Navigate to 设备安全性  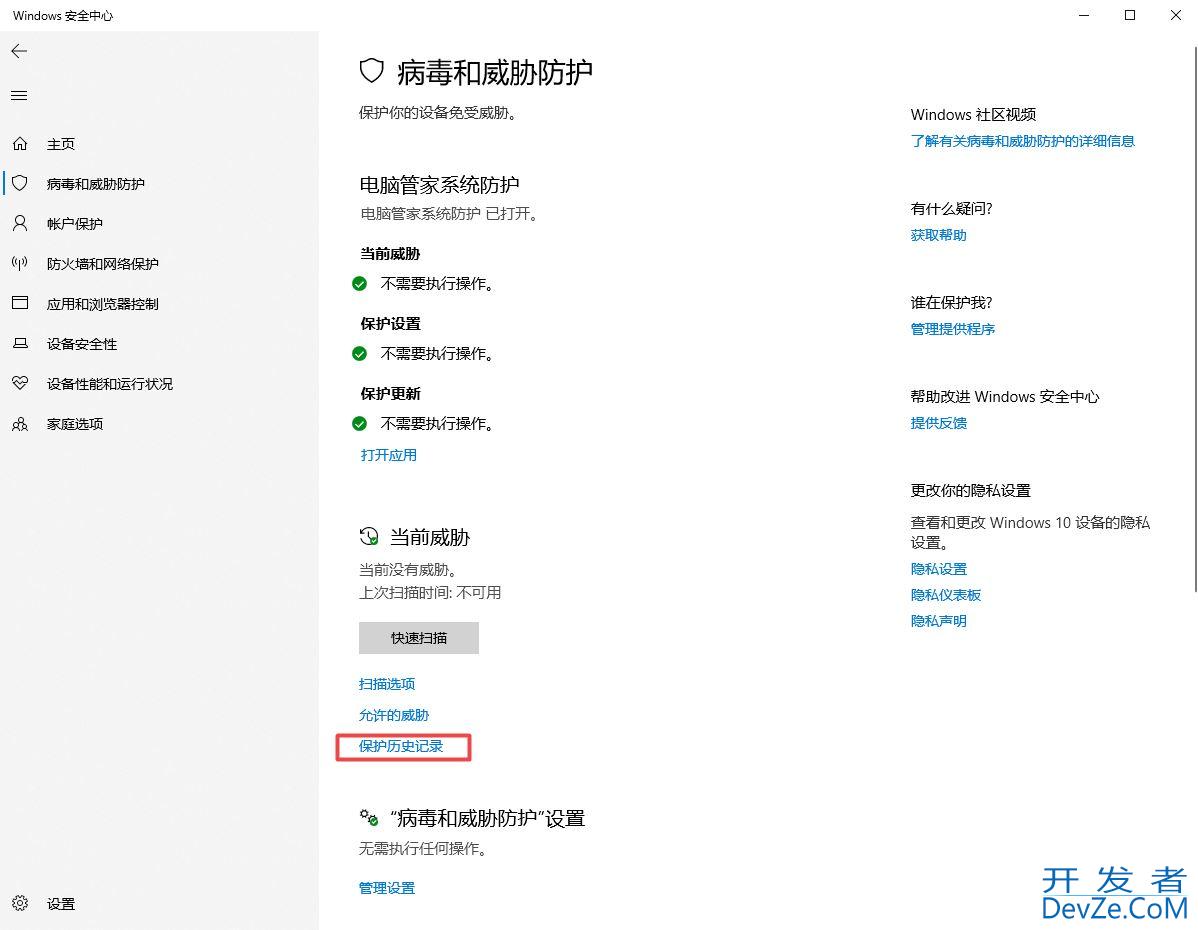tap(159, 344)
